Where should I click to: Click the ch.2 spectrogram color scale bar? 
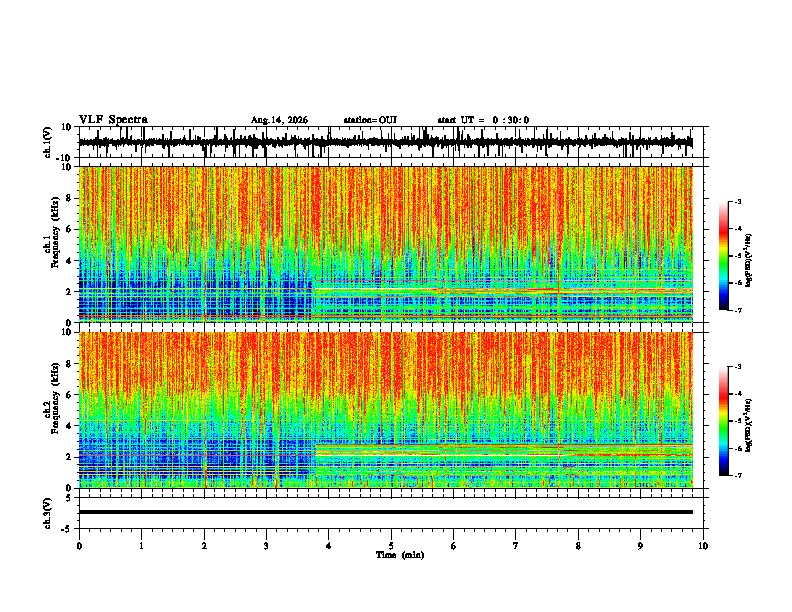[724, 421]
